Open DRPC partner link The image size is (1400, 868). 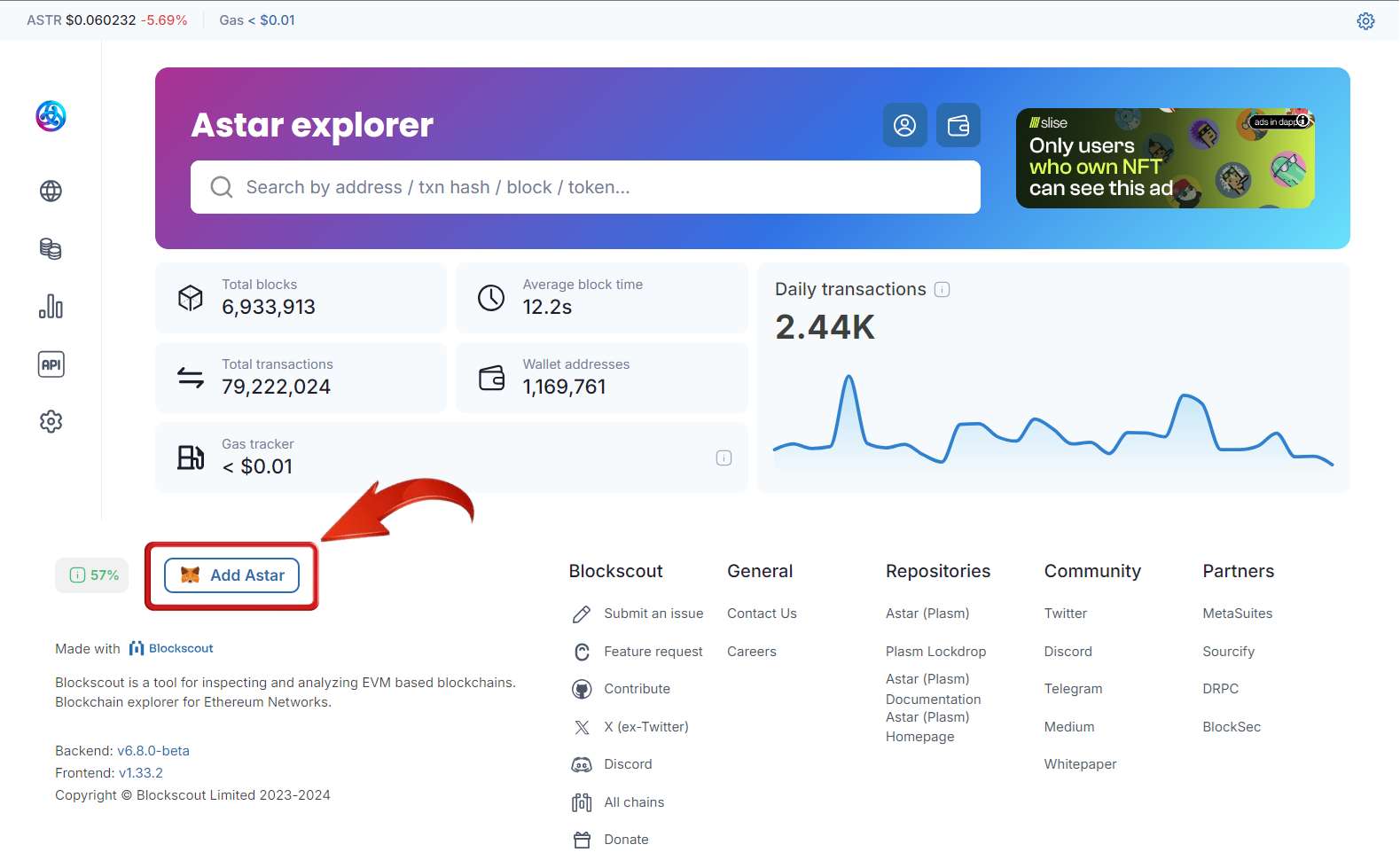1221,689
